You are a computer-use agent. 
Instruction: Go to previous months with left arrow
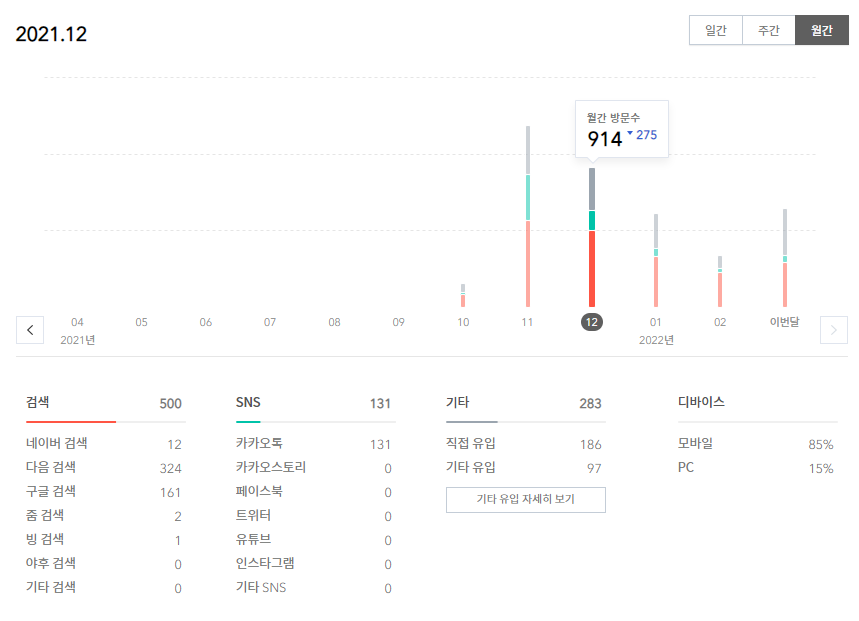point(30,330)
